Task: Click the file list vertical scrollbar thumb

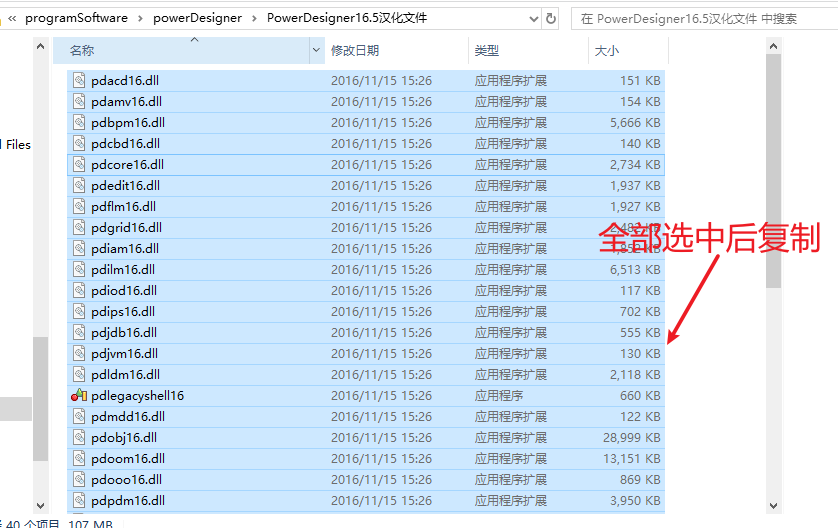Action: (773, 171)
